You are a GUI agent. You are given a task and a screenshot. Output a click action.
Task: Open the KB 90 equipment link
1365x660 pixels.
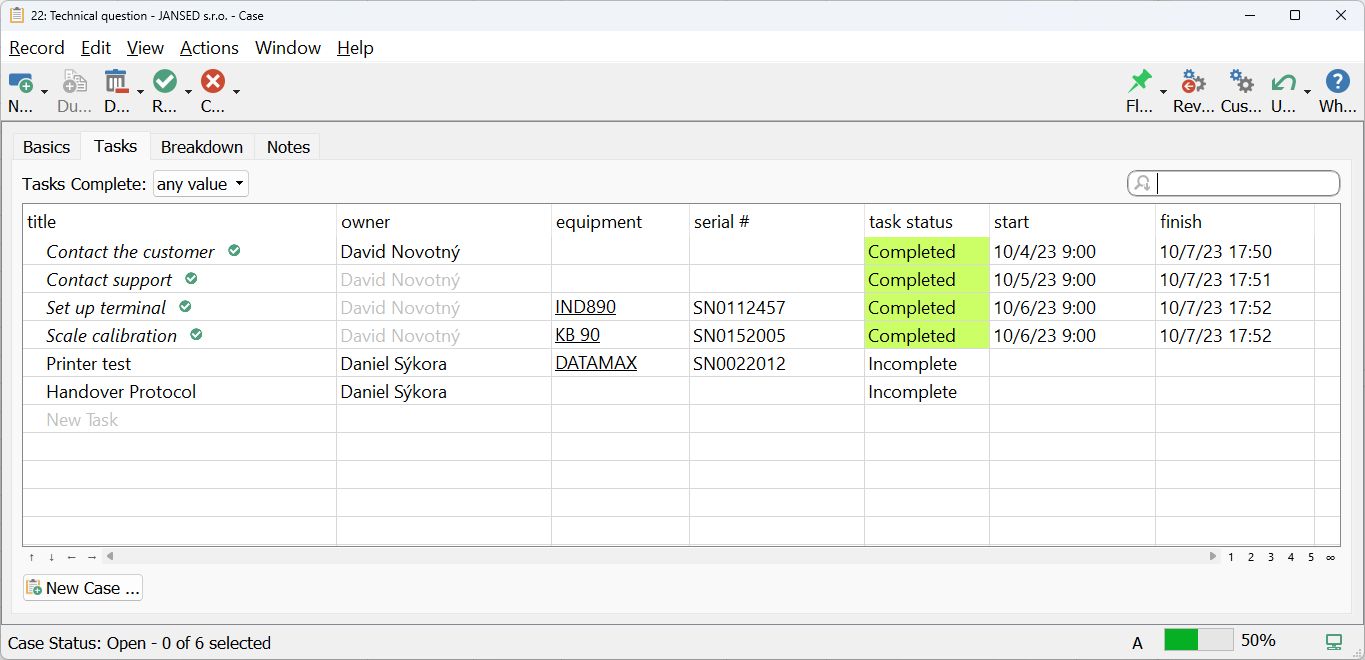[x=577, y=335]
